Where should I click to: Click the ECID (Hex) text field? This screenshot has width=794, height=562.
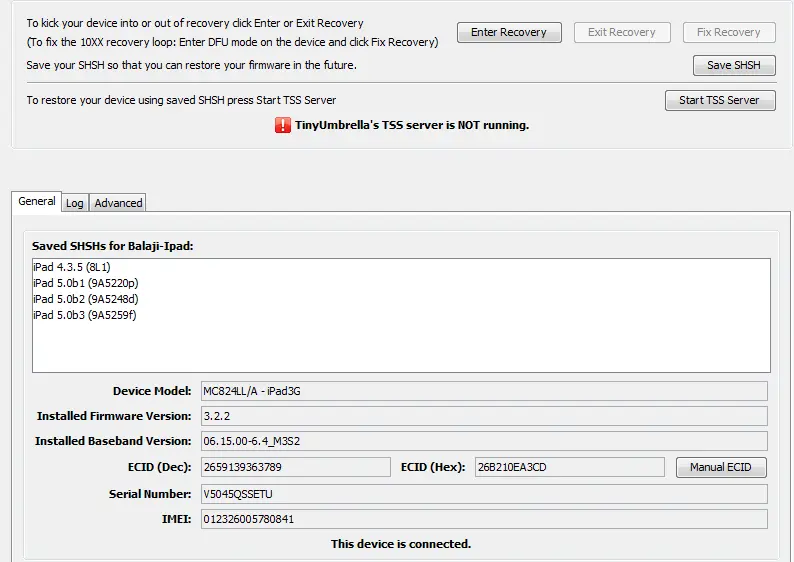pos(568,467)
